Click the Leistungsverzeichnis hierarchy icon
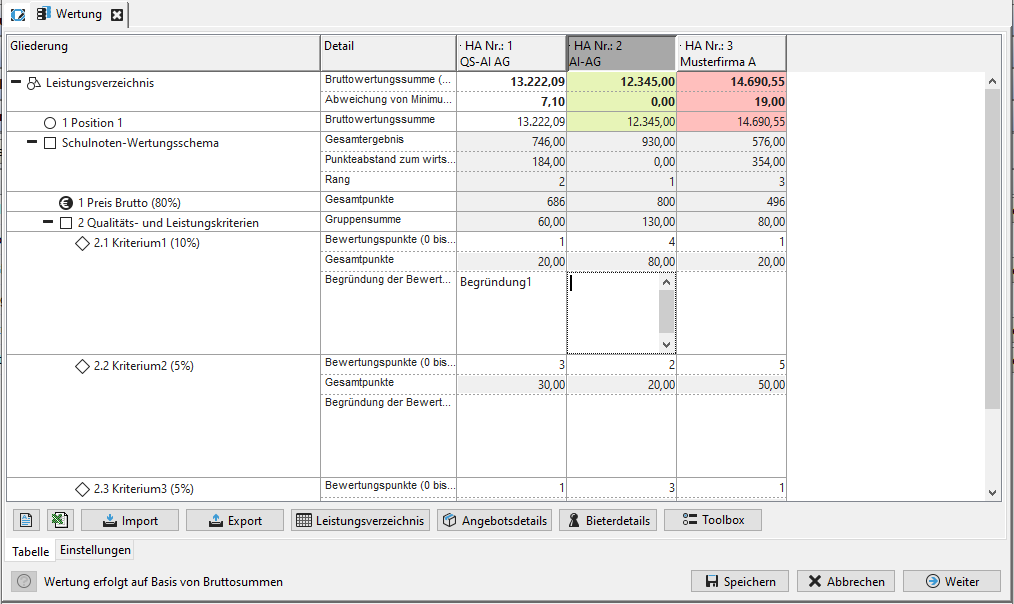The width and height of the screenshot is (1014, 604). coord(34,83)
